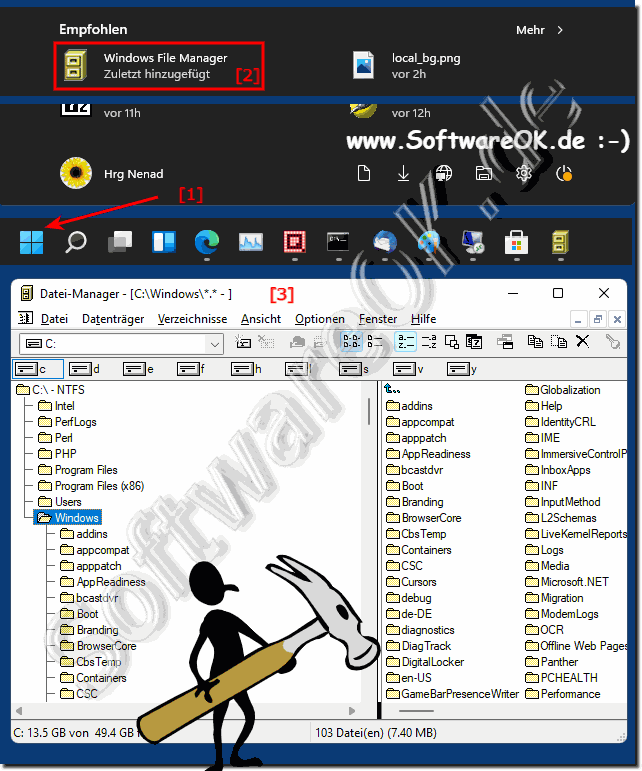Select drive c button
Image resolution: width=642 pixels, height=771 pixels.
(37, 369)
